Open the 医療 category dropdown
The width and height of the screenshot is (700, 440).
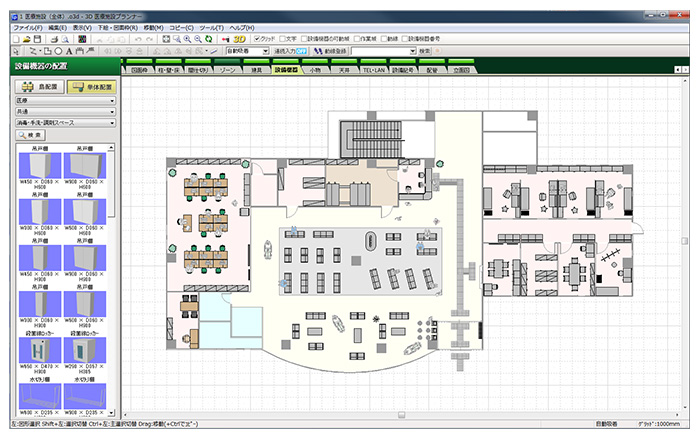(63, 101)
